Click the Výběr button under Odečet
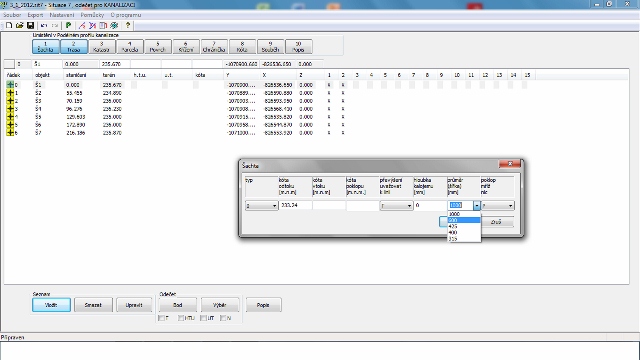The height and width of the screenshot is (360, 640). click(x=220, y=305)
